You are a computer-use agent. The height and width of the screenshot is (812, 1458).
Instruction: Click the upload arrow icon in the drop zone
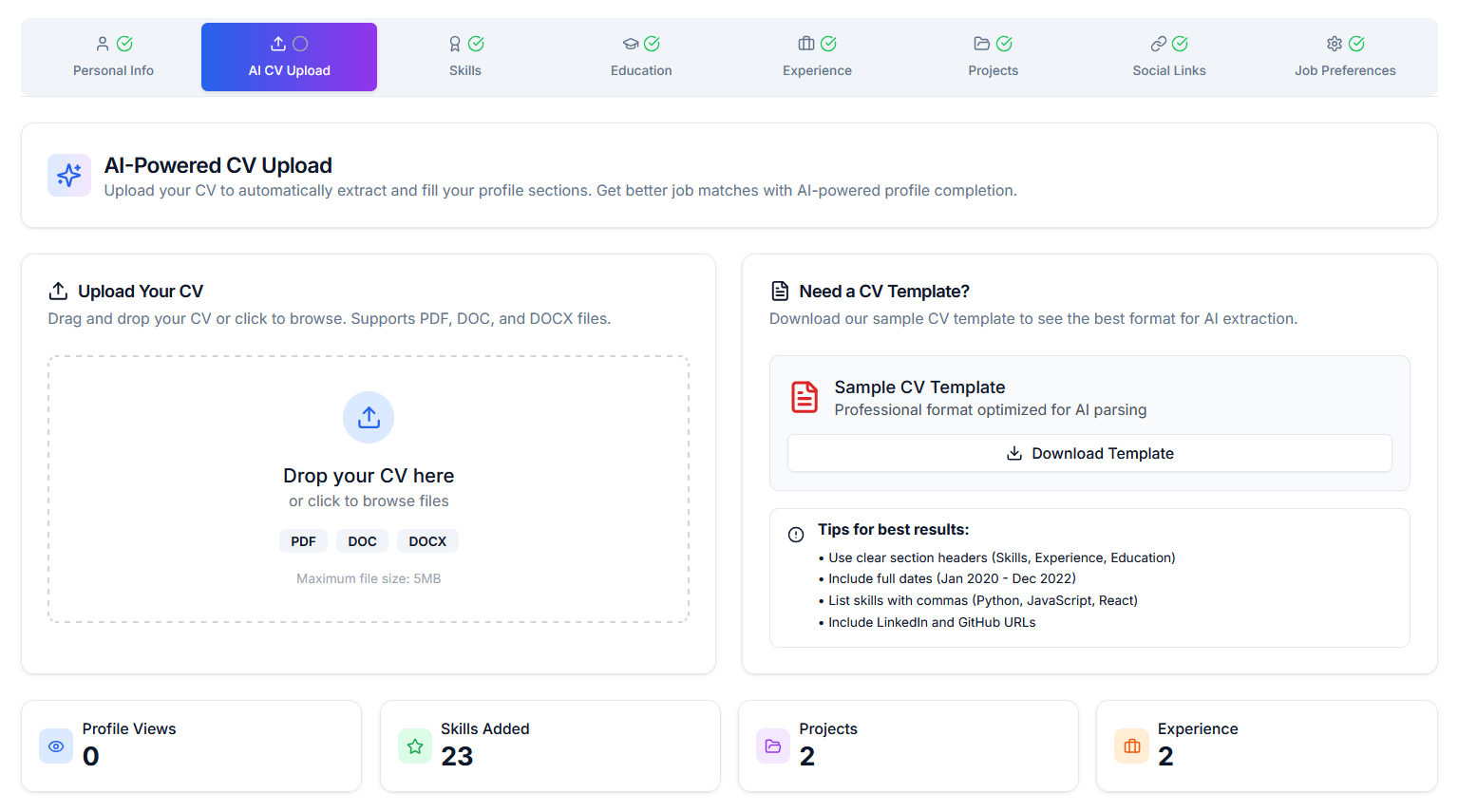coord(369,417)
